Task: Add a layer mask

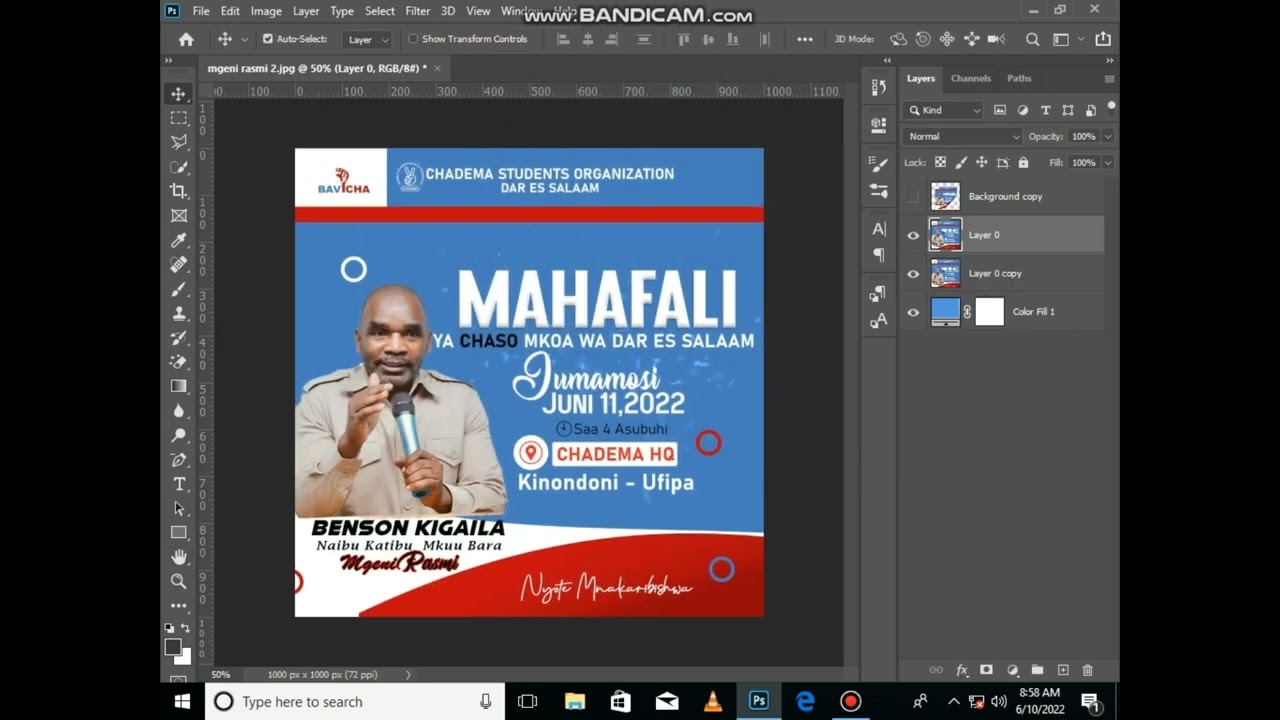Action: 986,670
